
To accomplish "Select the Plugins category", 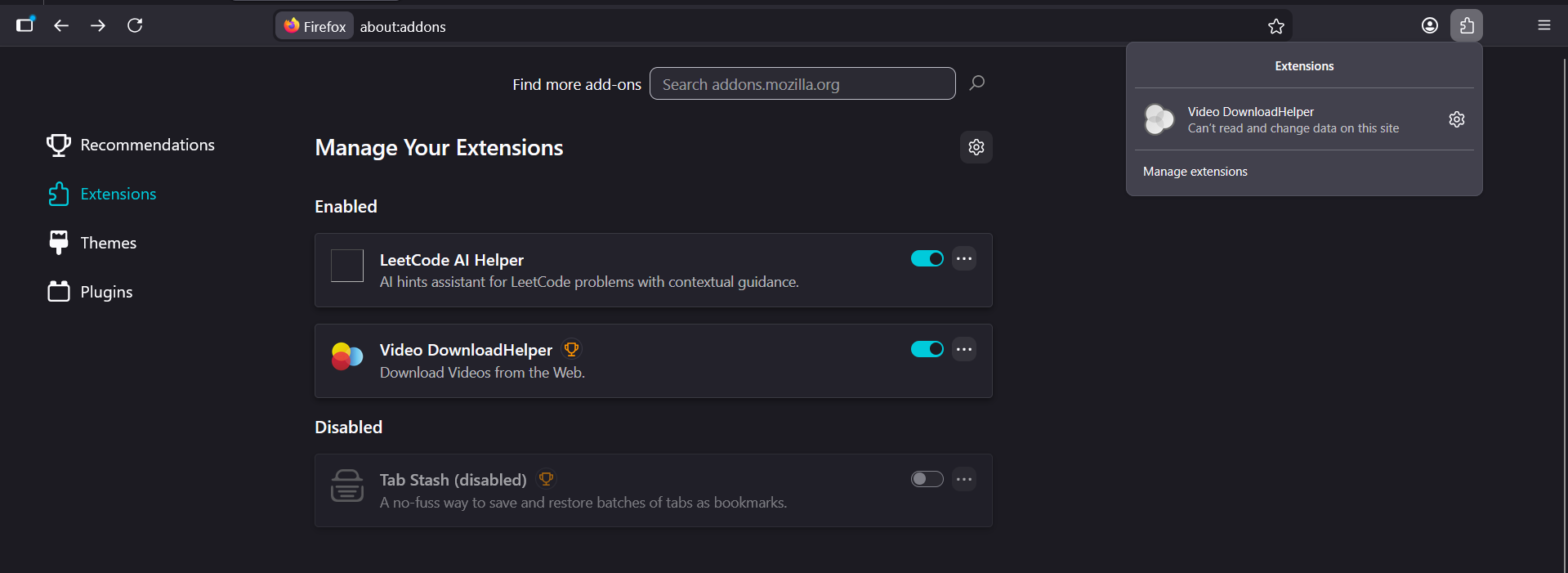I will click(x=106, y=292).
